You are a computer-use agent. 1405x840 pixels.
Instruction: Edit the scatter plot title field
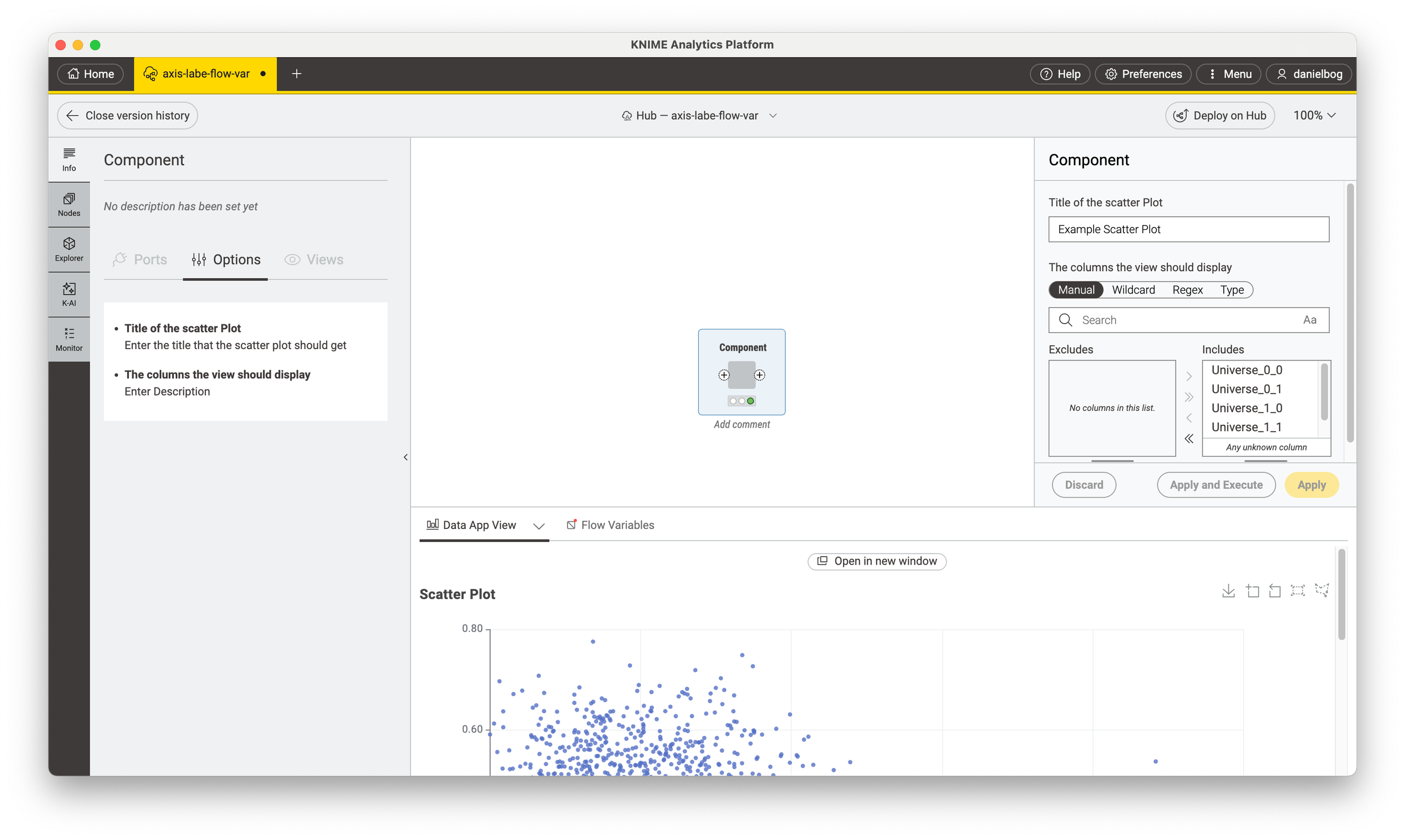click(1189, 229)
